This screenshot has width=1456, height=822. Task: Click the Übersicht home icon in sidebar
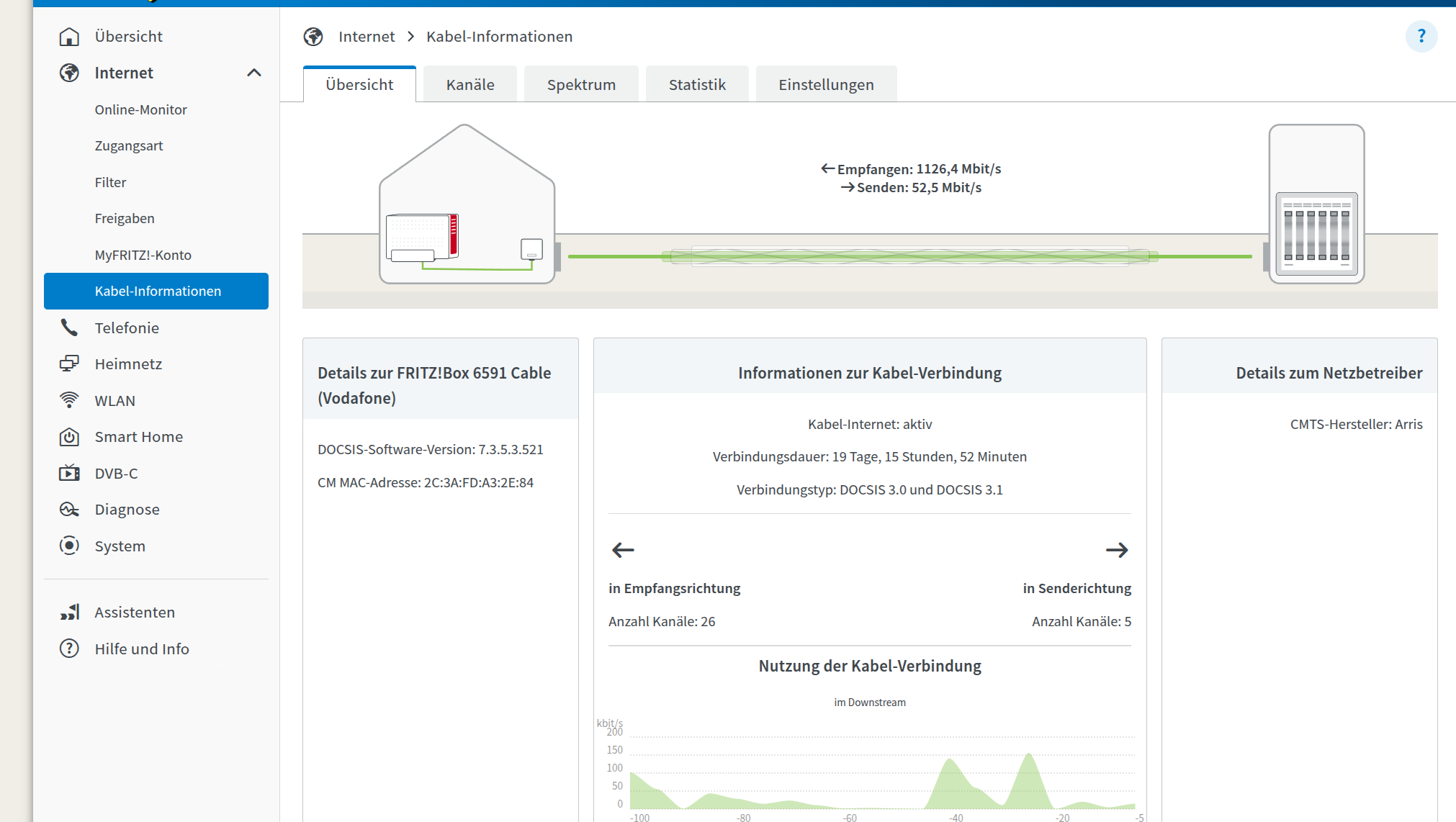coord(69,37)
